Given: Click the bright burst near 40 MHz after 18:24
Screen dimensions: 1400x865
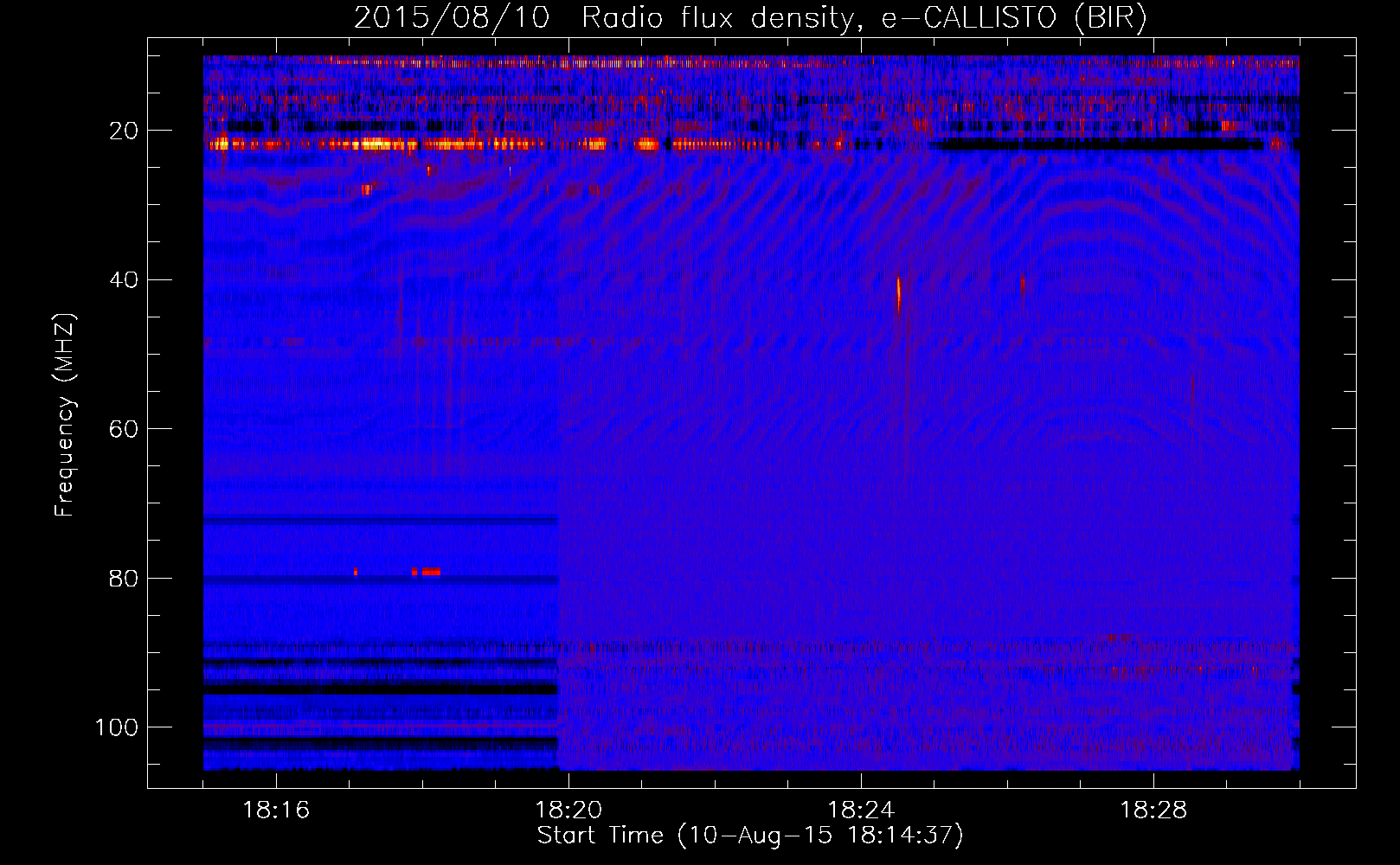Looking at the screenshot, I should [x=899, y=294].
